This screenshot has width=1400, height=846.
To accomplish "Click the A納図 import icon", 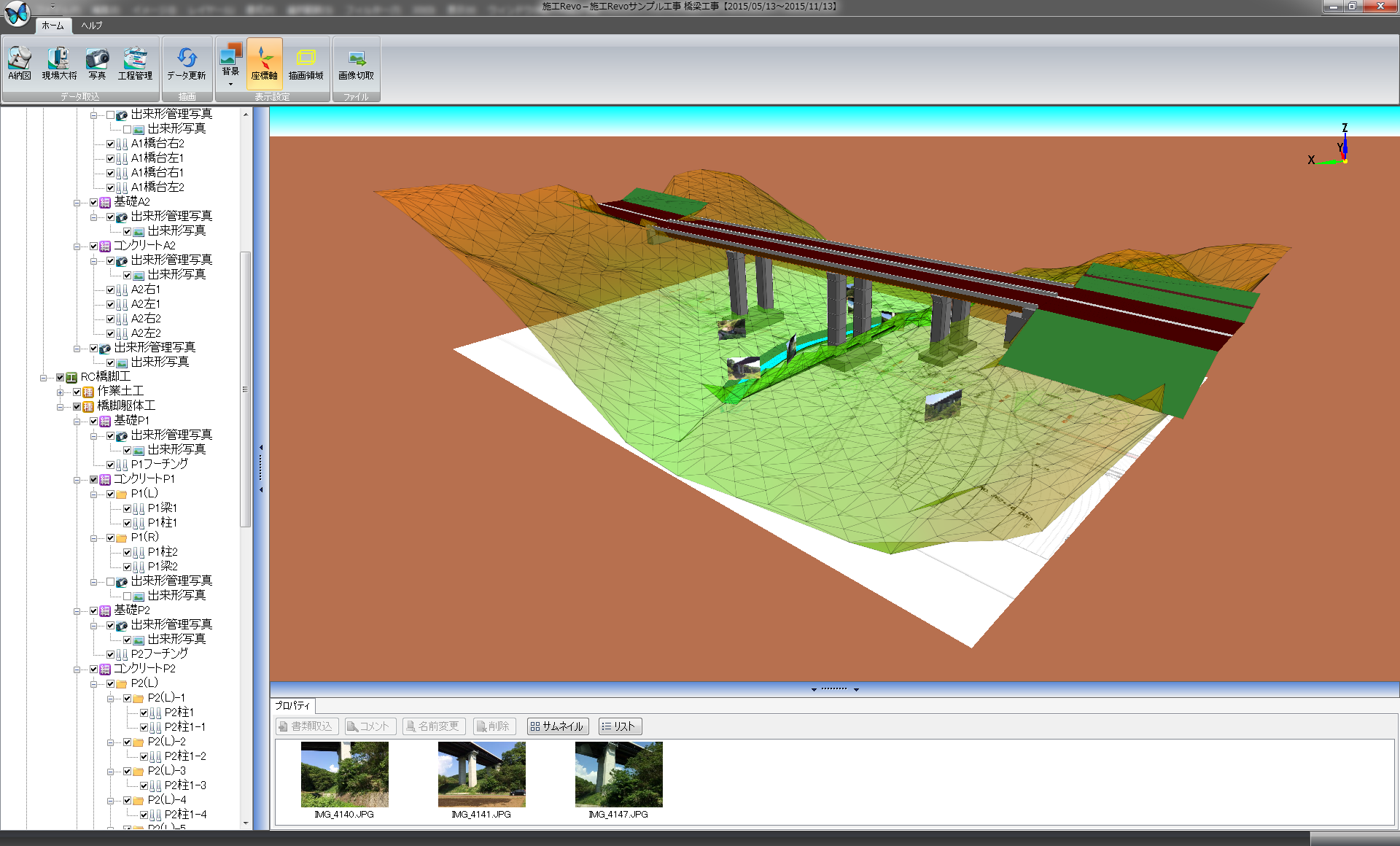I will [x=20, y=63].
